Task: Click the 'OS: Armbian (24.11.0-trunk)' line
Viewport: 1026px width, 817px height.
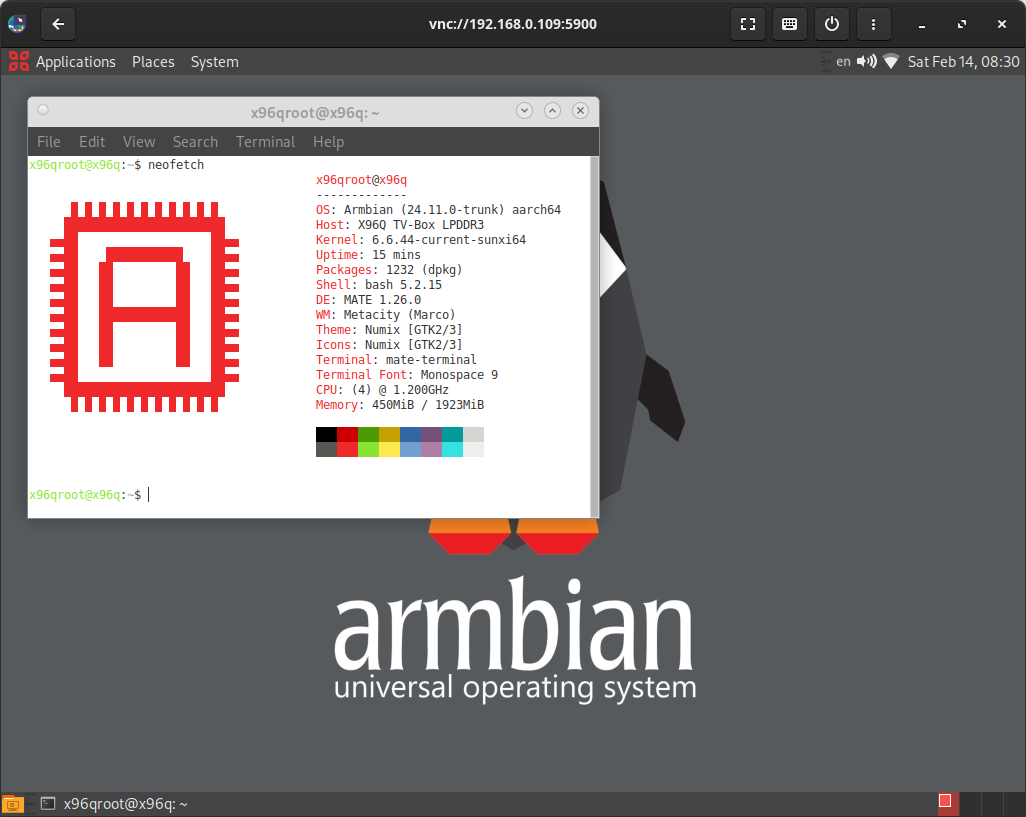Action: [438, 210]
